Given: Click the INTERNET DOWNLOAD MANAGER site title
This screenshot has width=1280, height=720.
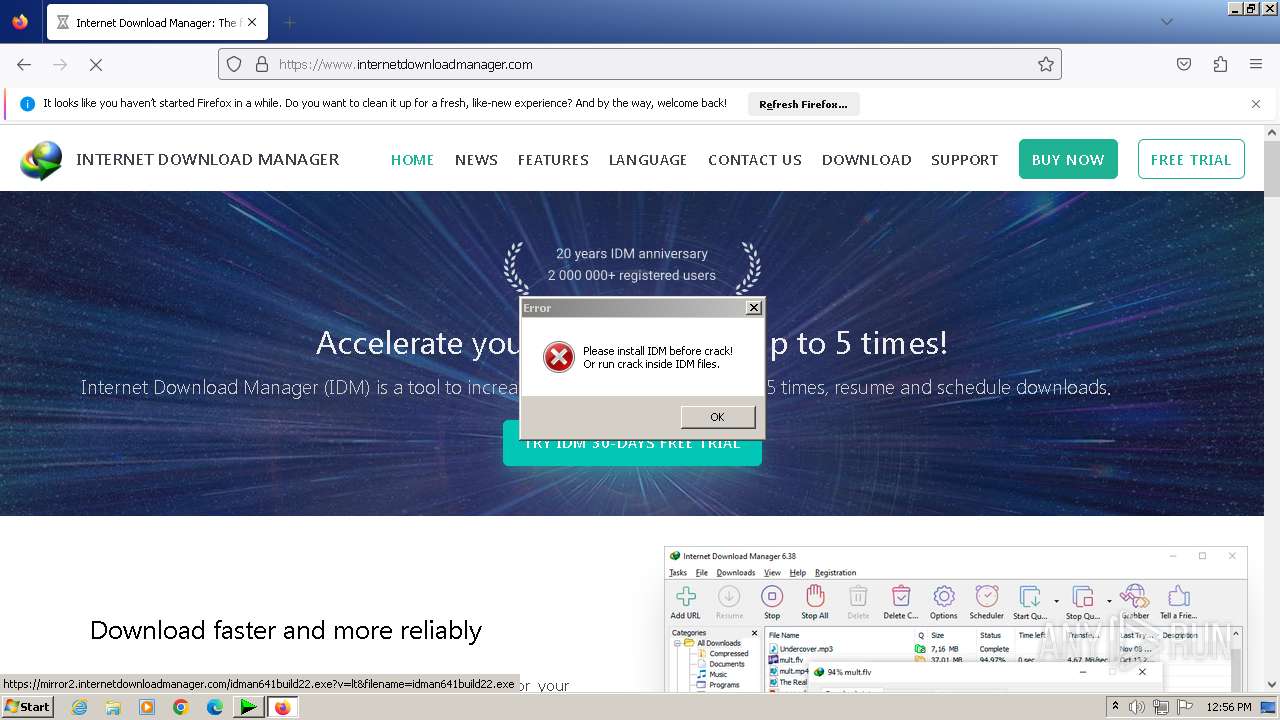Looking at the screenshot, I should pos(208,159).
